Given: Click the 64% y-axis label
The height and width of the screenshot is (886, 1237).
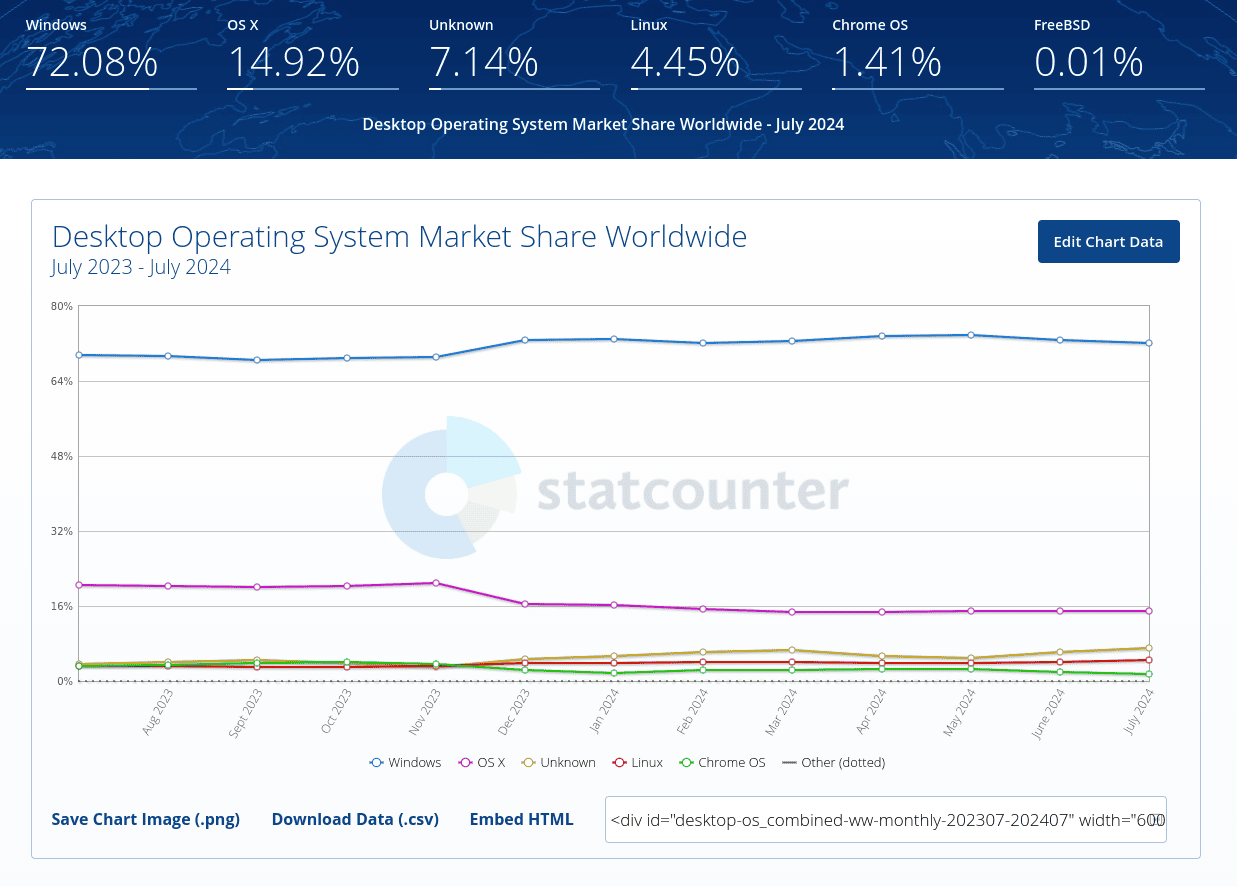Looking at the screenshot, I should coord(62,381).
